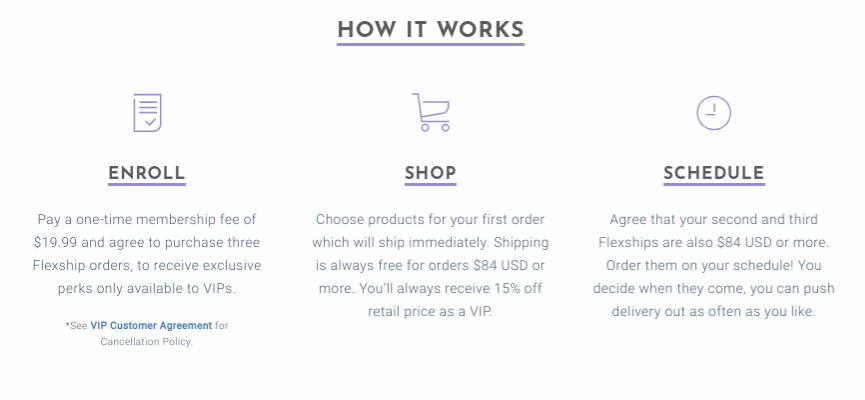
Task: Click the purple underline beneath HOW IT WORKS
Action: [x=430, y=44]
